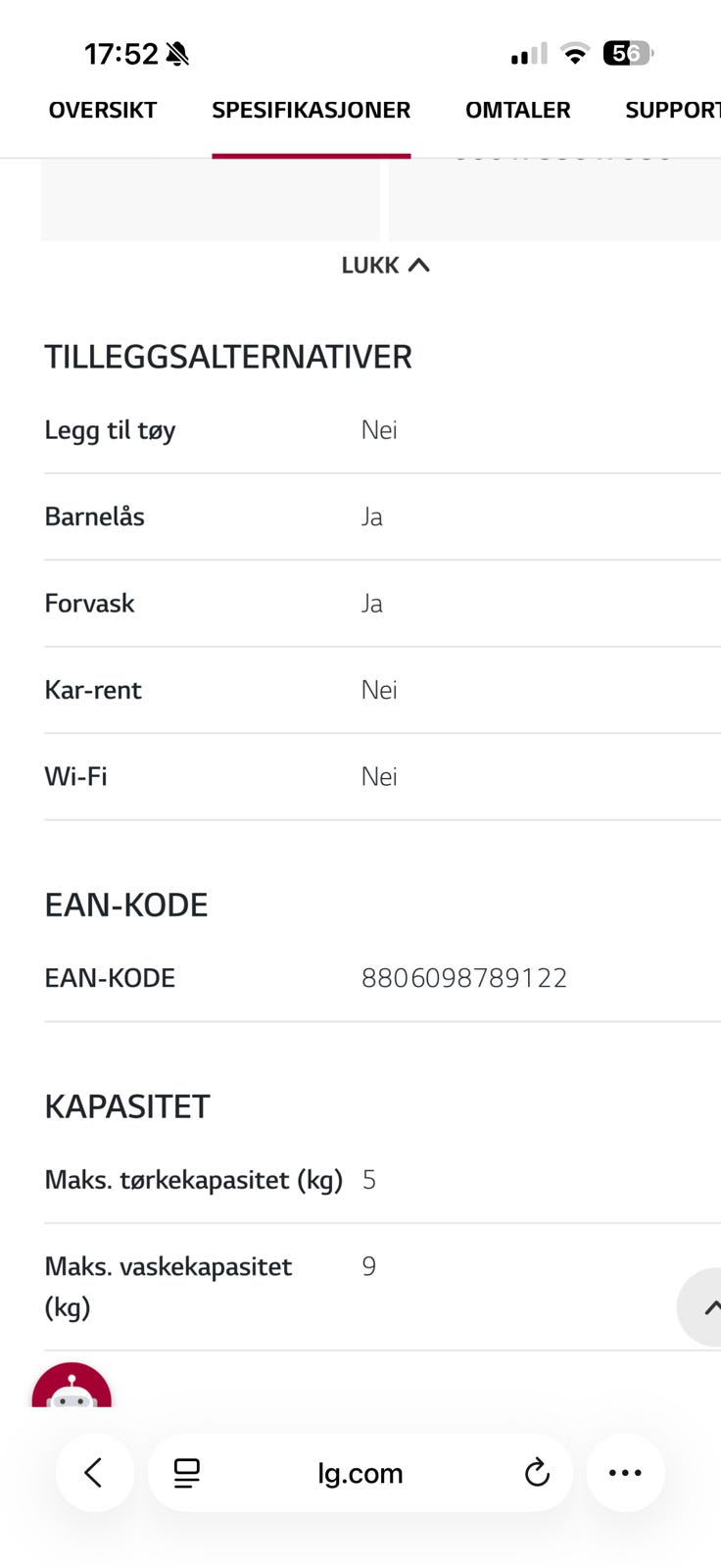The height and width of the screenshot is (1568, 721).
Task: Switch to the OVERSIKT tab
Action: [103, 110]
